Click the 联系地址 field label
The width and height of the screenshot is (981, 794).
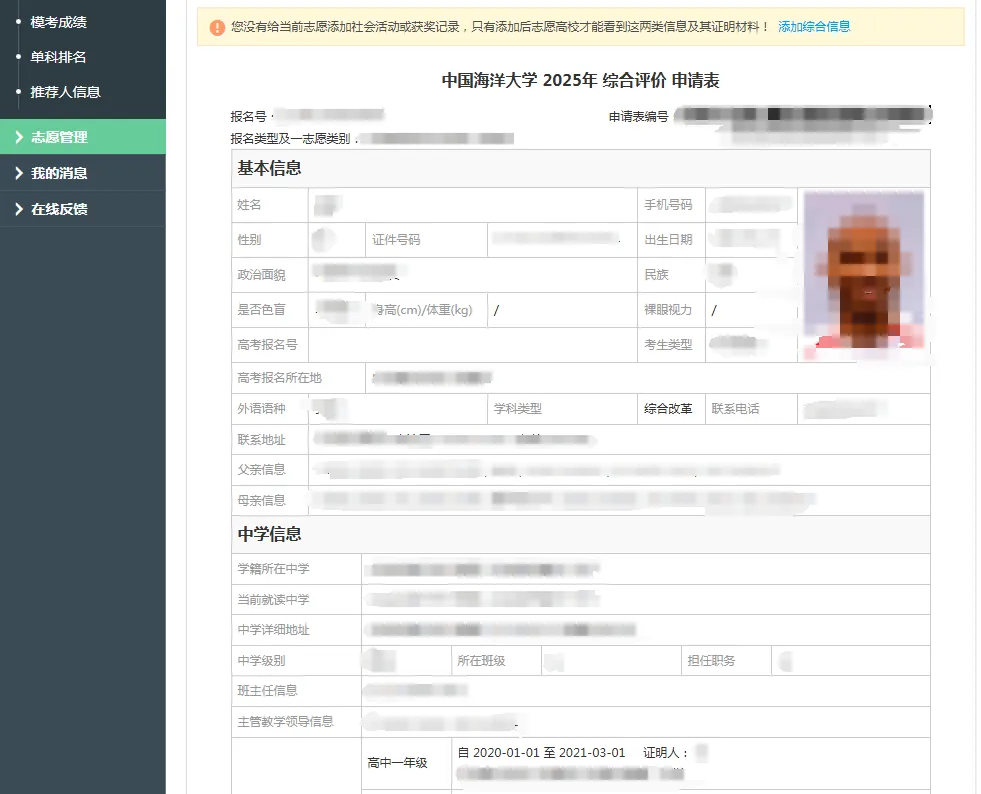pos(262,440)
